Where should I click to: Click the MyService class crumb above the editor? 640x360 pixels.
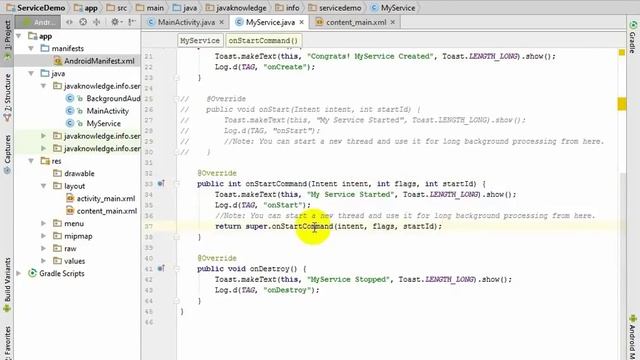(x=200, y=40)
